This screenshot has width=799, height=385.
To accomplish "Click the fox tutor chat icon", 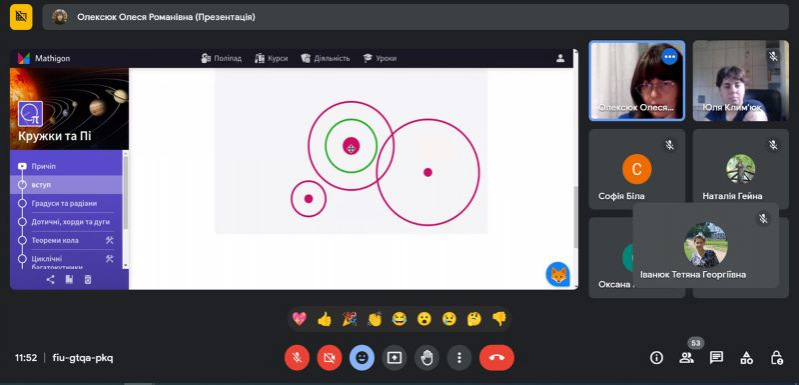I will pyautogui.click(x=558, y=275).
